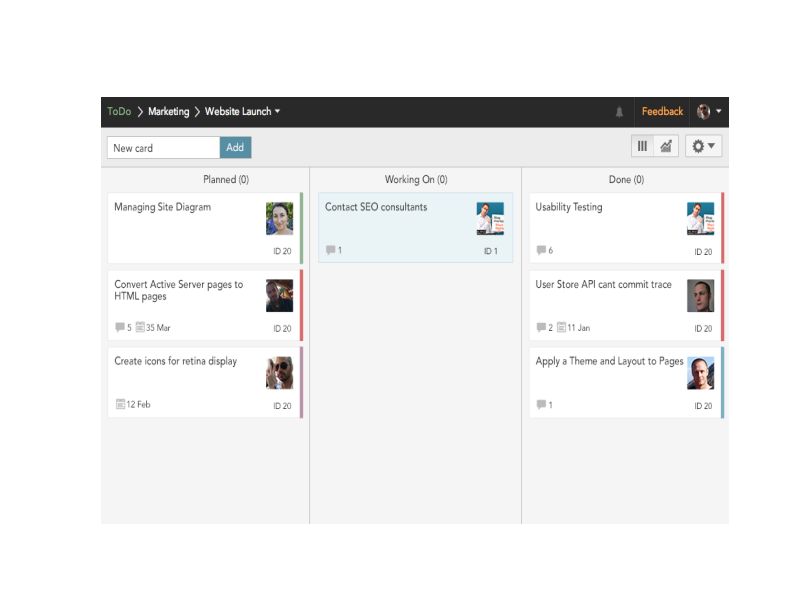This screenshot has height=600, width=800.
Task: Click assignee photo on Usability Testing card
Action: point(701,218)
